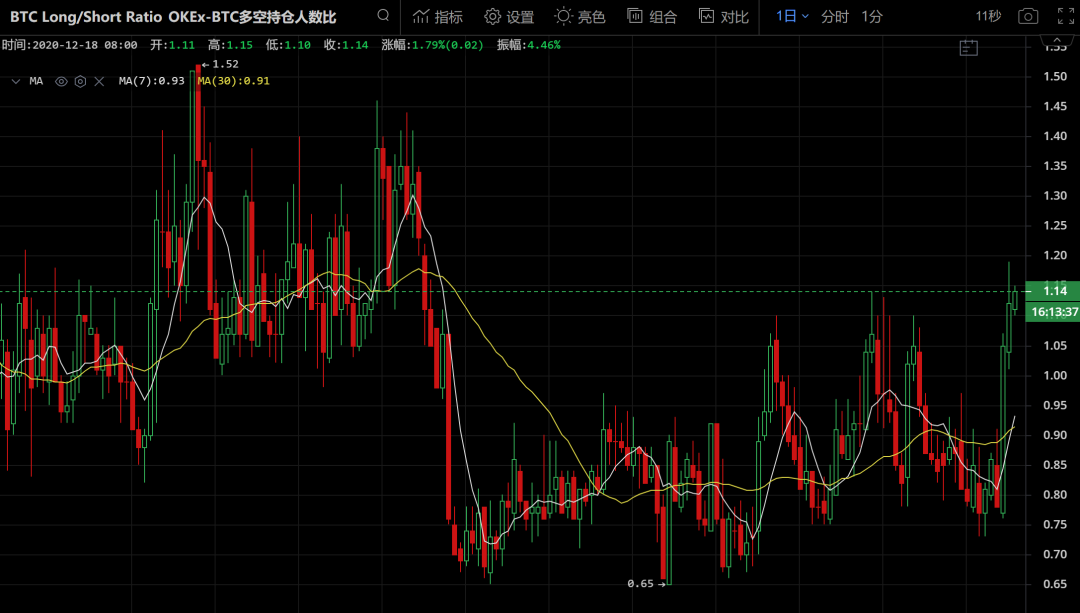Click the 振幅:4.46% readout
The image size is (1080, 613).
pos(528,45)
